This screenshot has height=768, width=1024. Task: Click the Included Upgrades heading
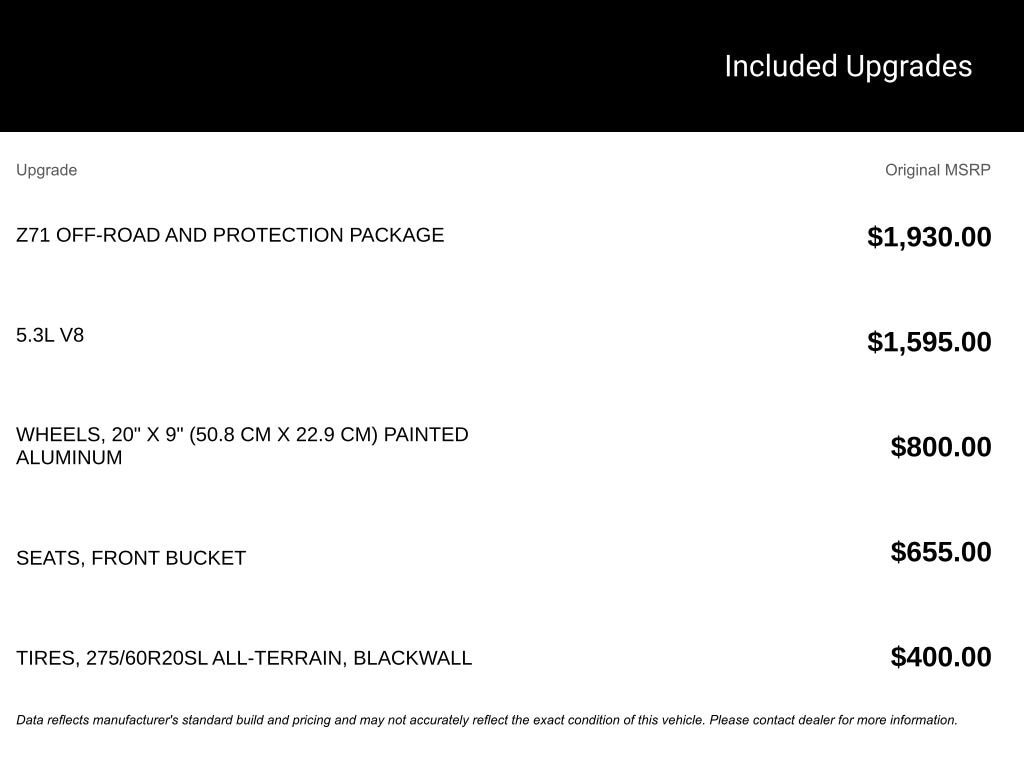pyautogui.click(x=848, y=66)
